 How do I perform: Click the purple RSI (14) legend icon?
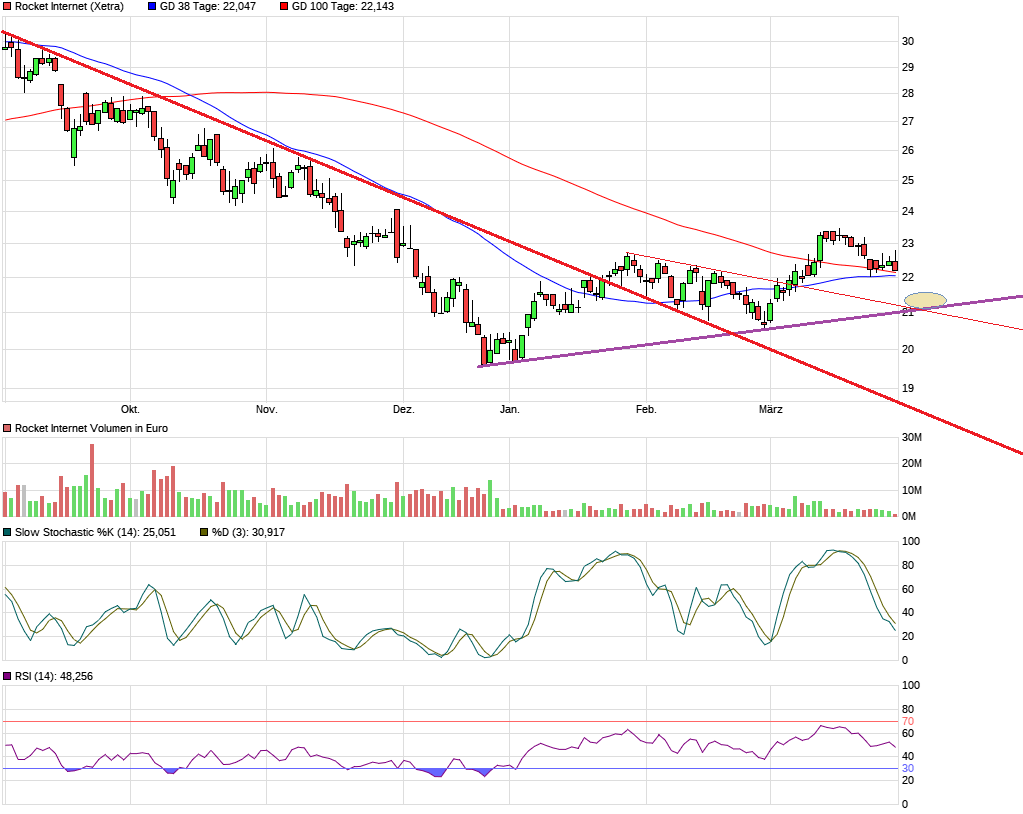coord(7,677)
